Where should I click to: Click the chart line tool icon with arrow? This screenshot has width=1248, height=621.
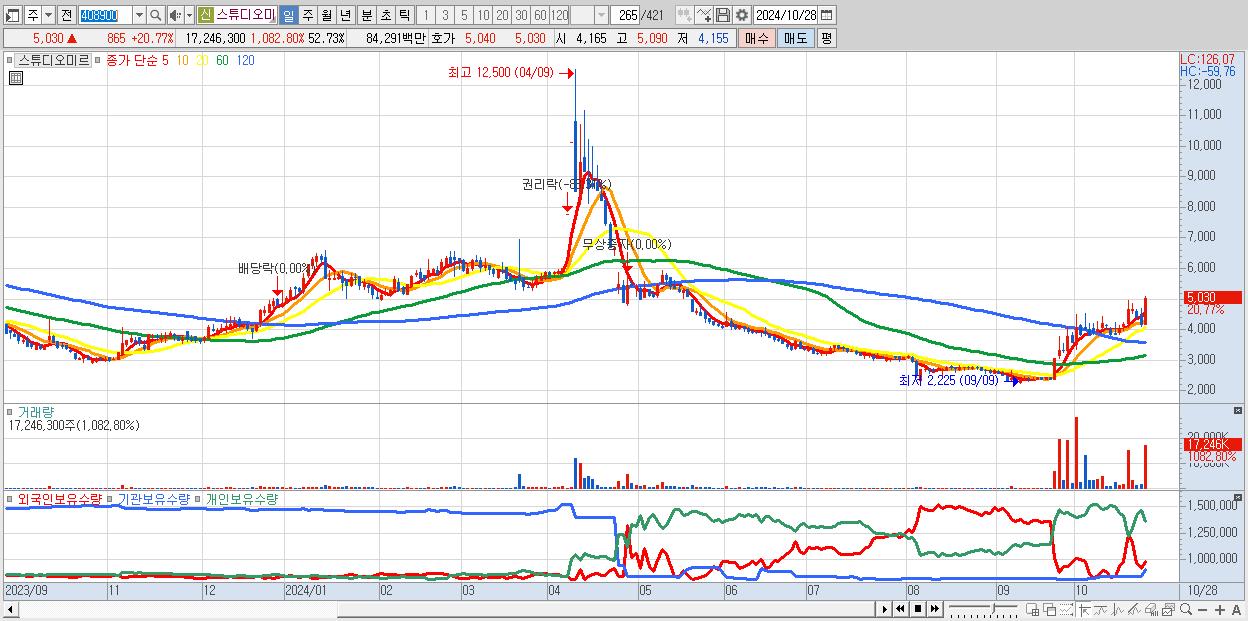pos(704,15)
